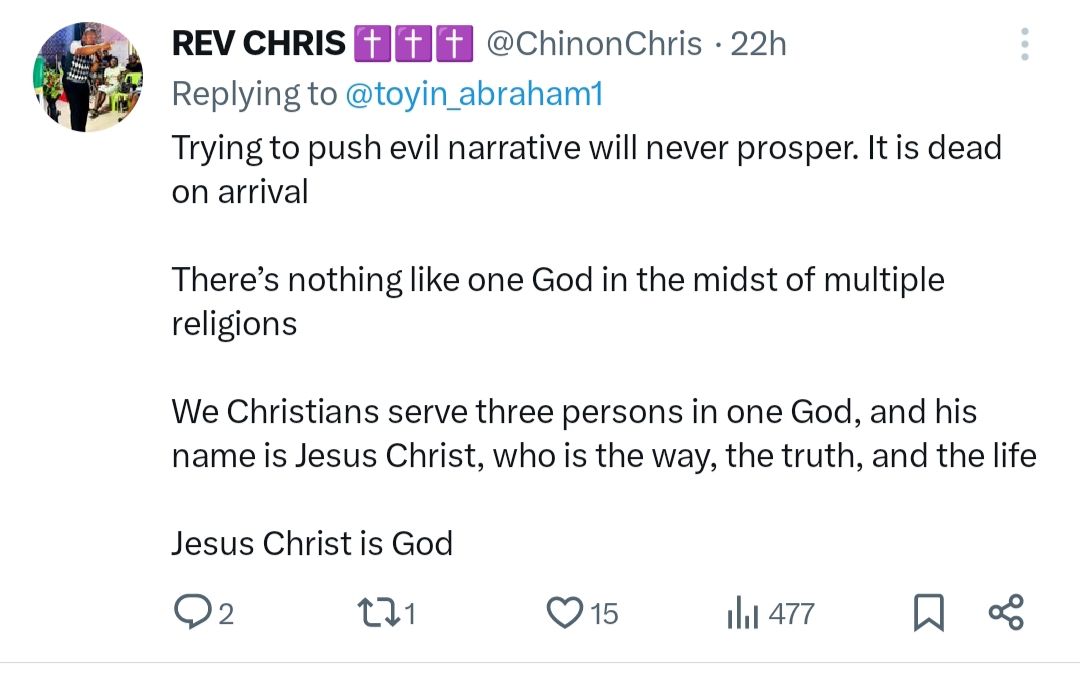1080x673 pixels.
Task: Click the reply count 2
Action: tap(225, 613)
